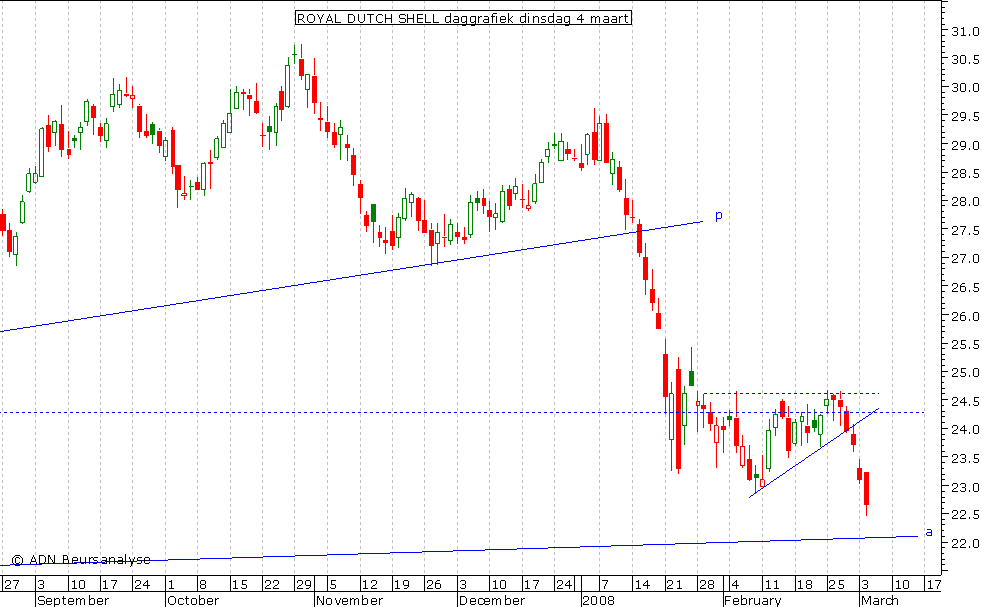Select the 27.5 price axis label
Viewport: 982px width, 607px height.
pyautogui.click(x=964, y=231)
